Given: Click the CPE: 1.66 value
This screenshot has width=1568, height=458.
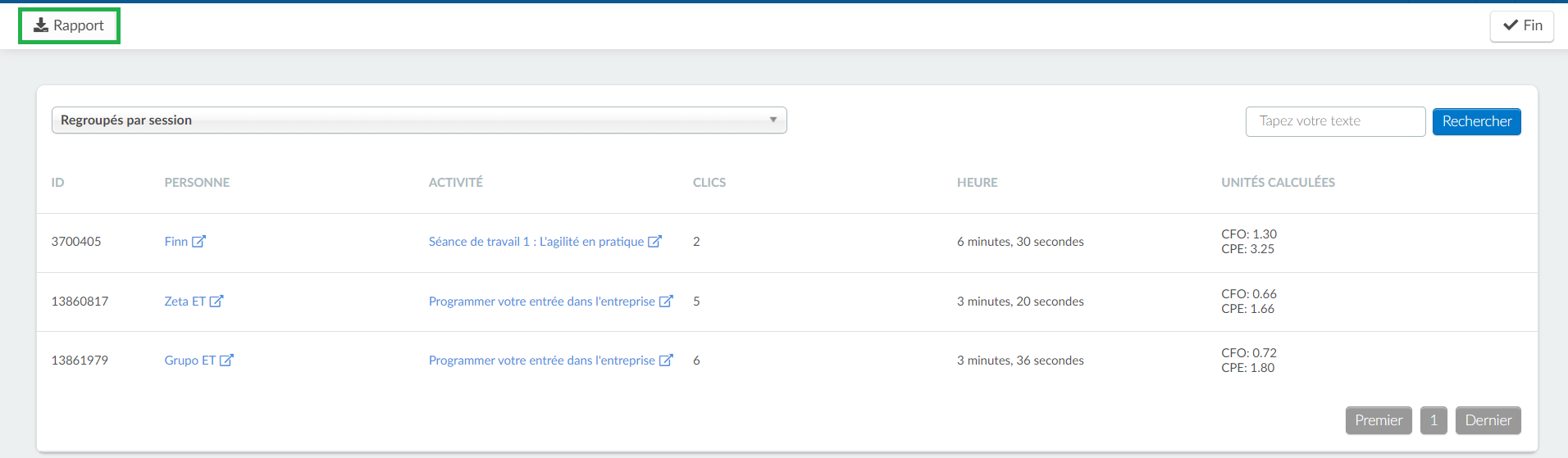Looking at the screenshot, I should tap(1247, 308).
